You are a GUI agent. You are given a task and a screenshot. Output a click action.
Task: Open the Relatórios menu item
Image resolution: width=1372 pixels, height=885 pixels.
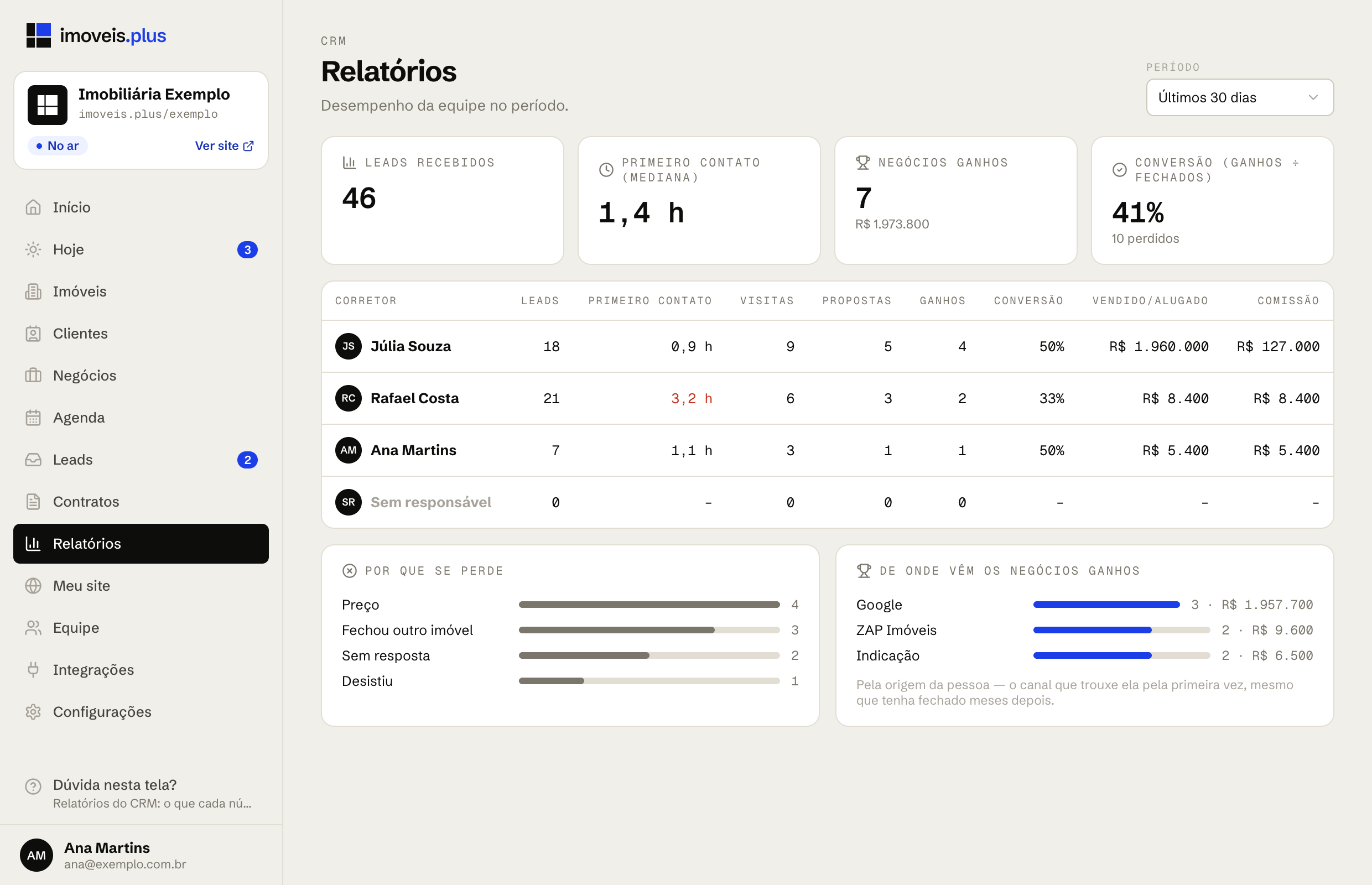(141, 544)
